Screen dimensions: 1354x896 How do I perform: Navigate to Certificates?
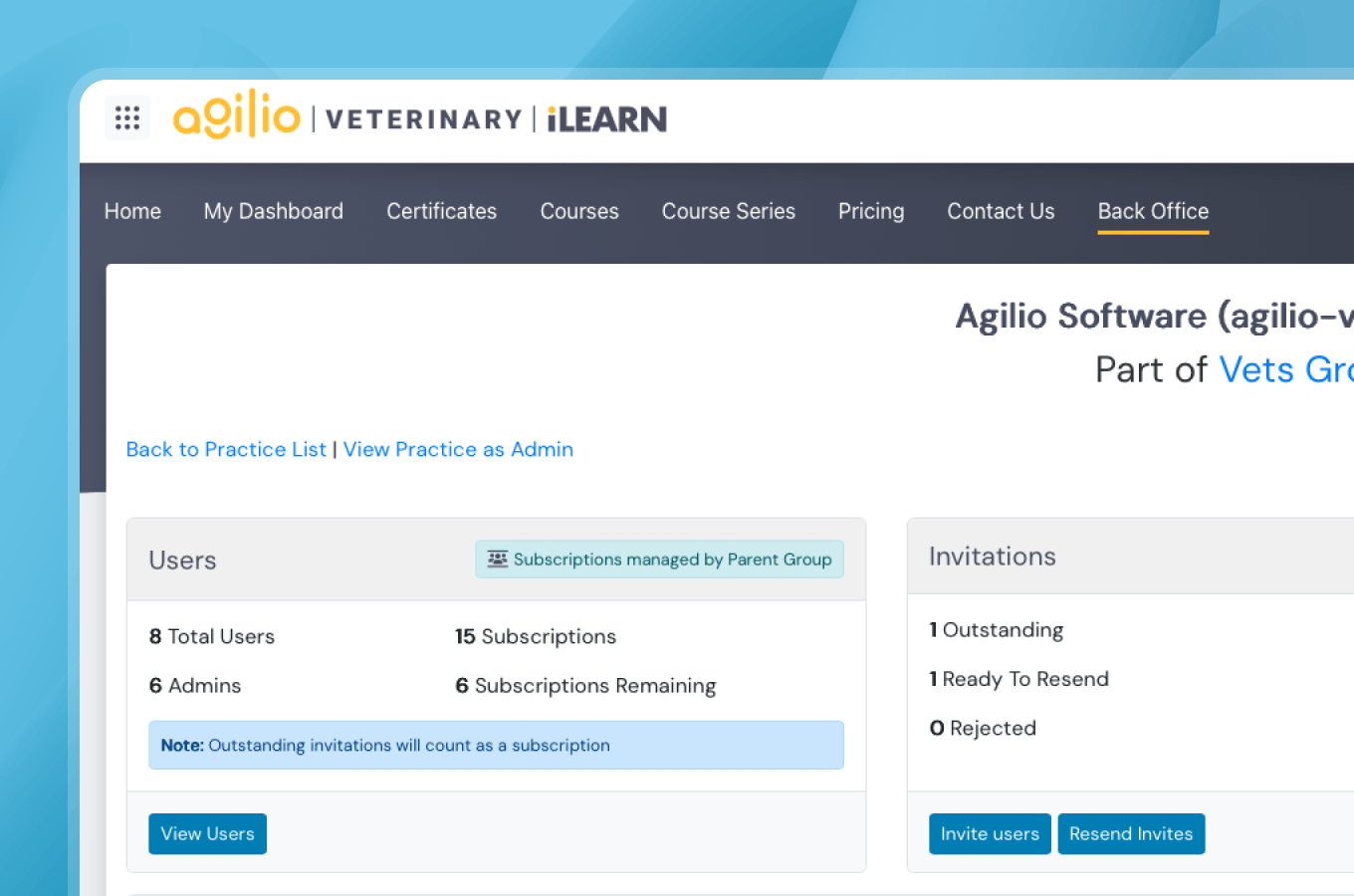pos(442,211)
